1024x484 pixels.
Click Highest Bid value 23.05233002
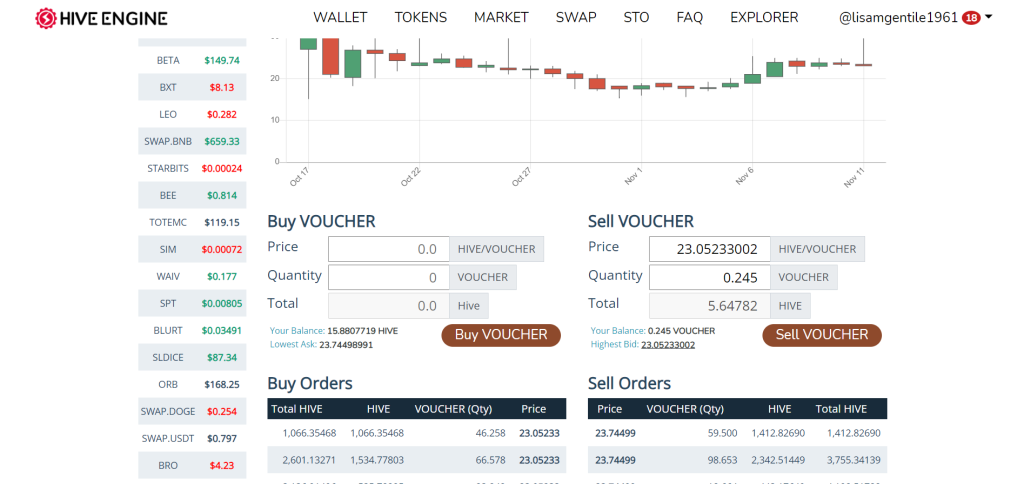point(668,345)
